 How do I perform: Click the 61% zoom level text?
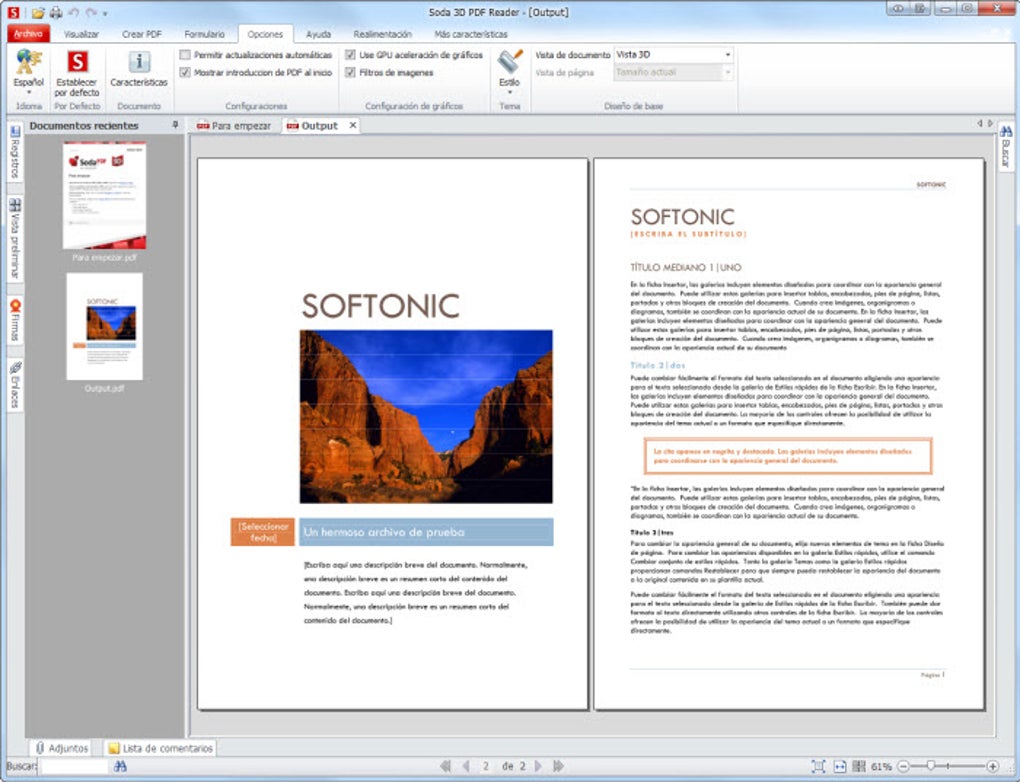(881, 766)
